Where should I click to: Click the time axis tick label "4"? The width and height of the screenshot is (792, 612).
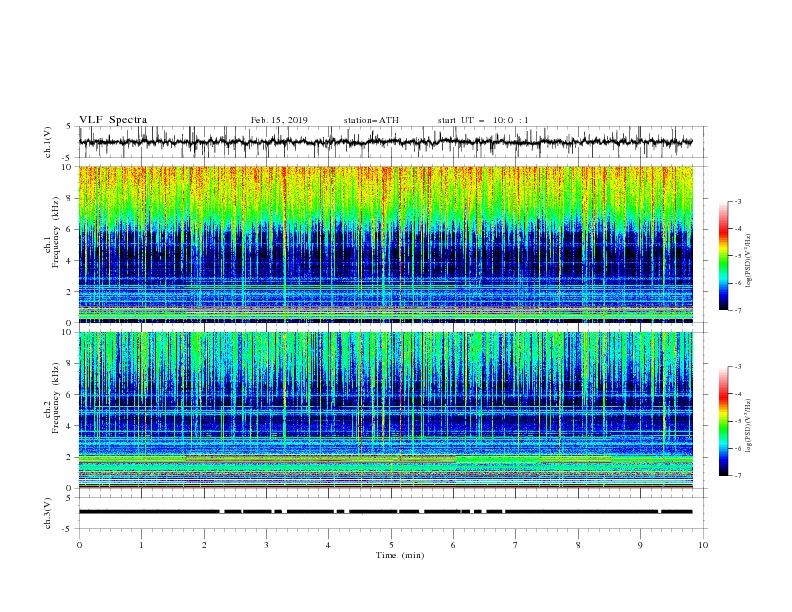pos(329,545)
